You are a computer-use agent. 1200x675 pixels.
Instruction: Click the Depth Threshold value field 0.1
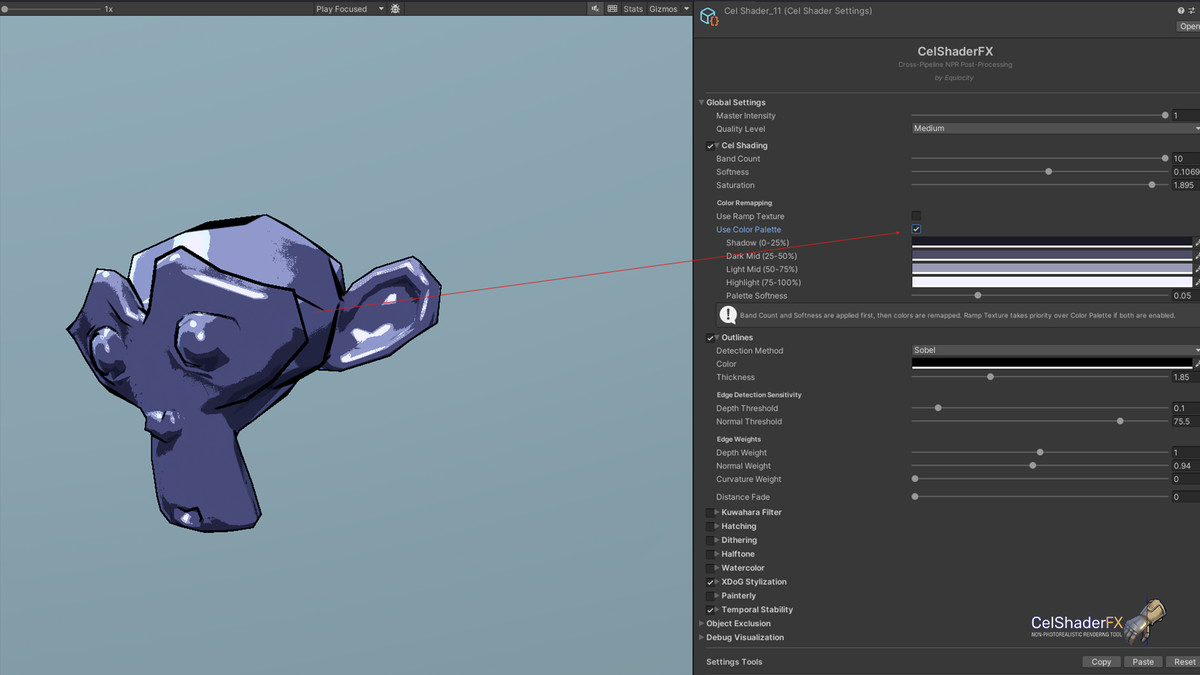[x=1186, y=408]
